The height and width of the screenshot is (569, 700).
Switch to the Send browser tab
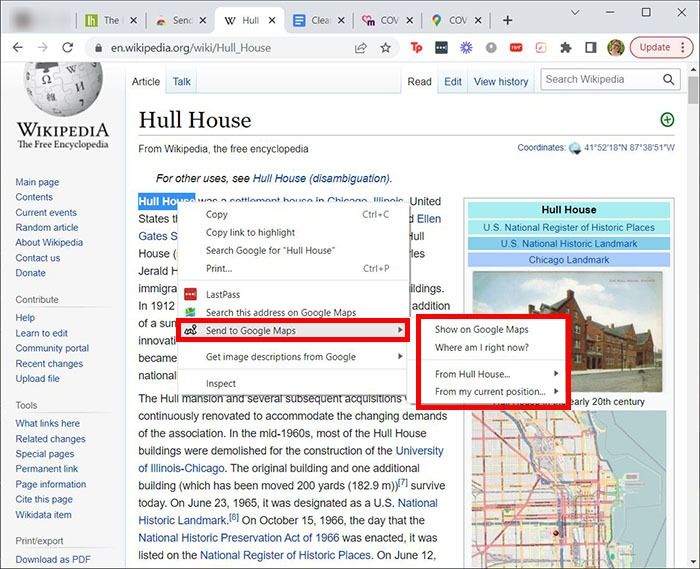click(x=181, y=21)
